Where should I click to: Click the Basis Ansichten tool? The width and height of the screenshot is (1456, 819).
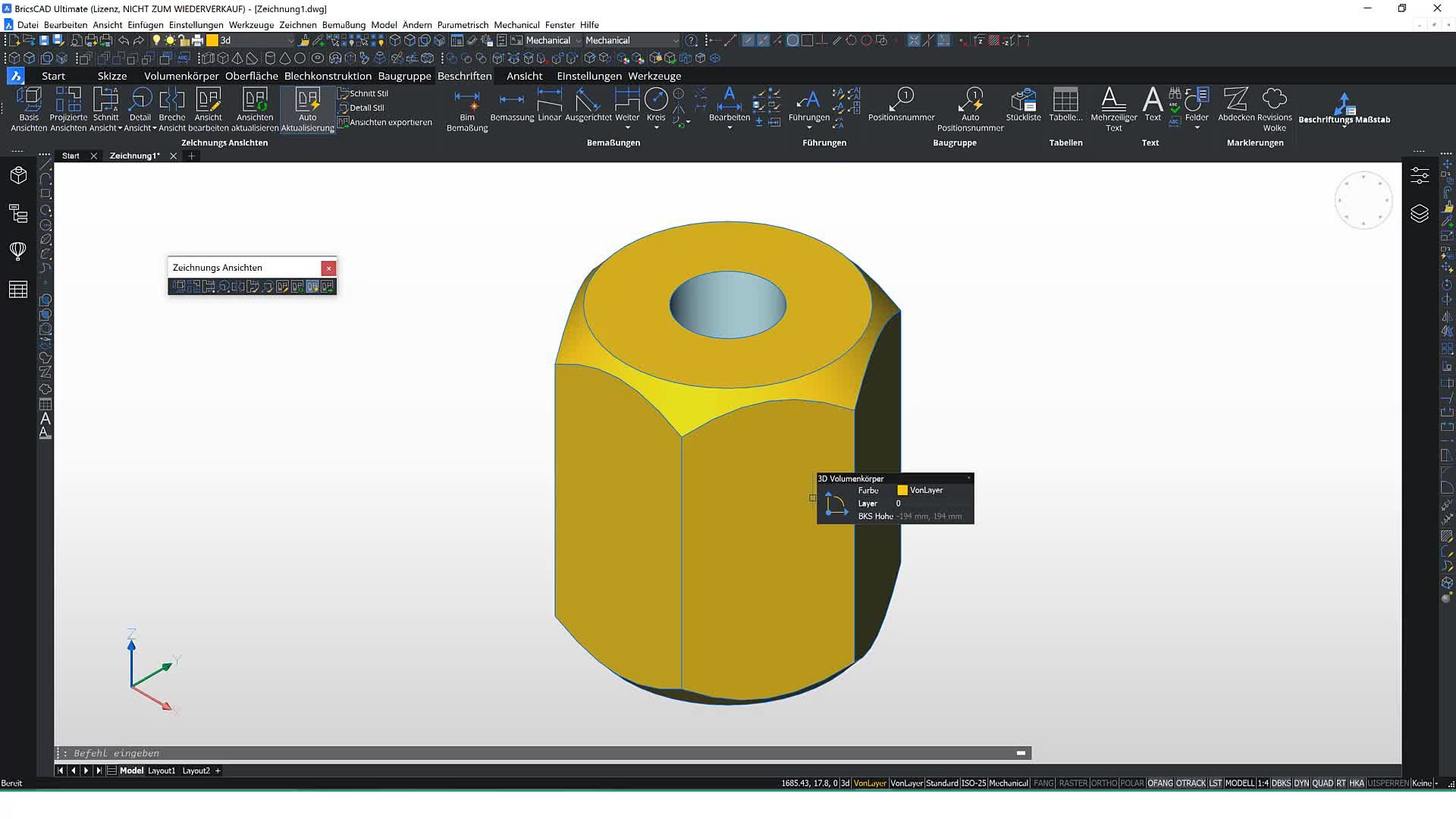pyautogui.click(x=29, y=109)
